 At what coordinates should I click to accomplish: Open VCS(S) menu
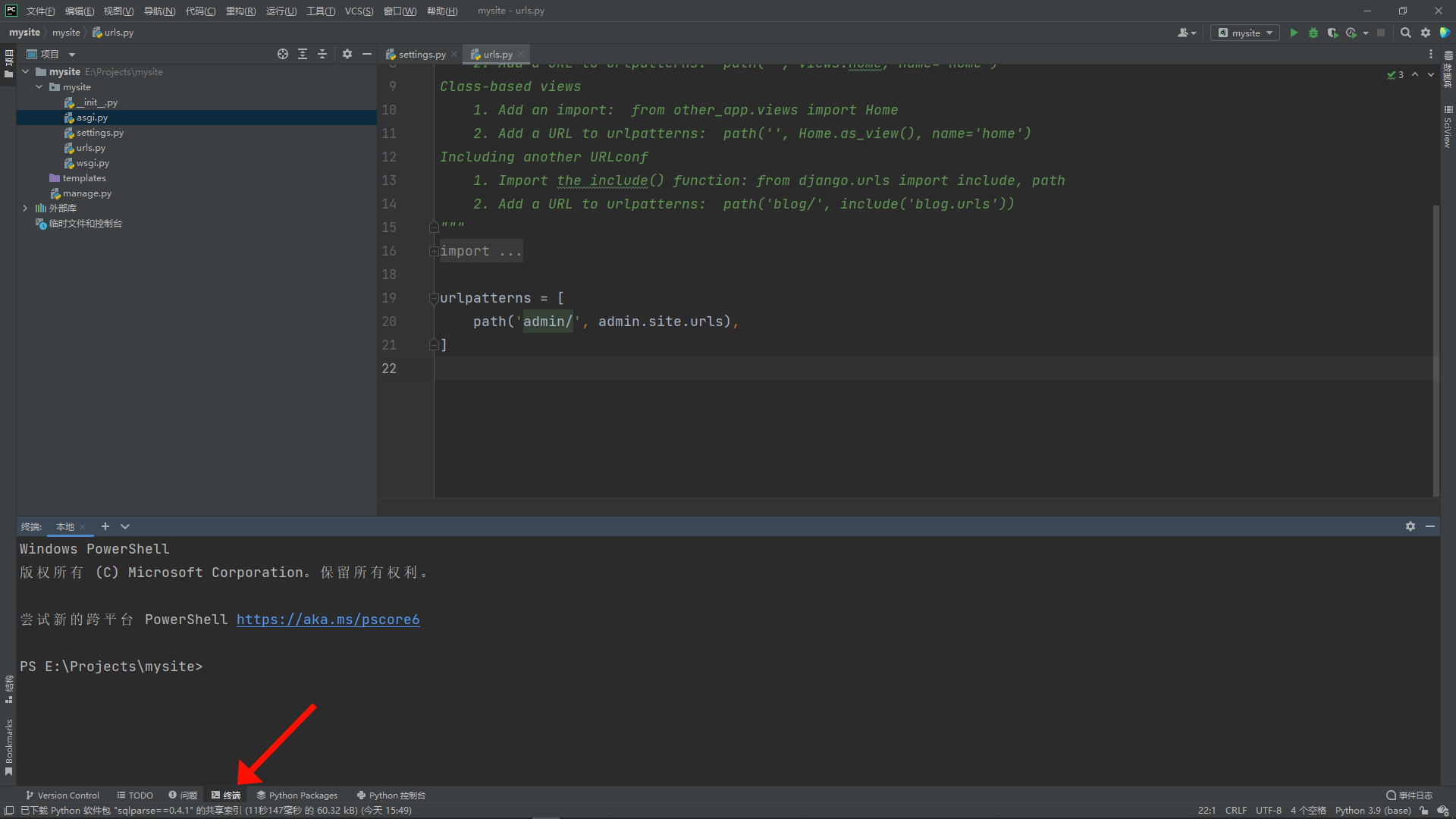click(359, 11)
